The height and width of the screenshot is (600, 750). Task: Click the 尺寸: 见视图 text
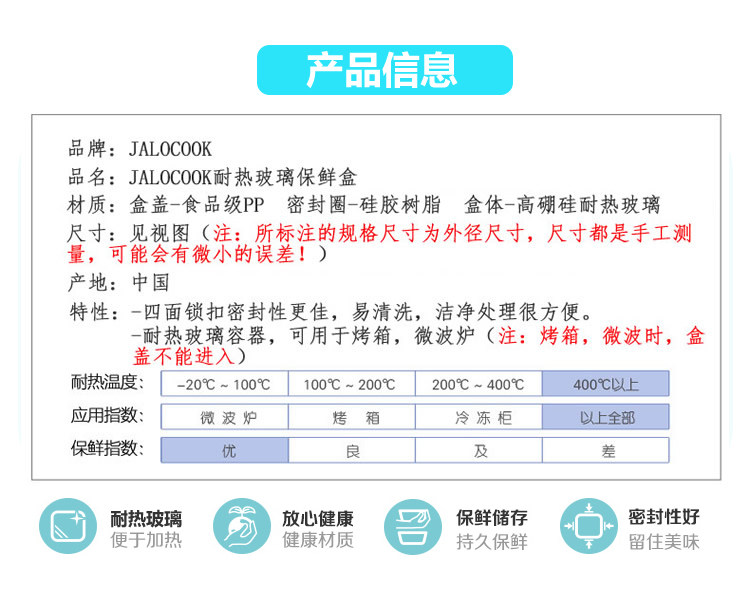tap(129, 233)
